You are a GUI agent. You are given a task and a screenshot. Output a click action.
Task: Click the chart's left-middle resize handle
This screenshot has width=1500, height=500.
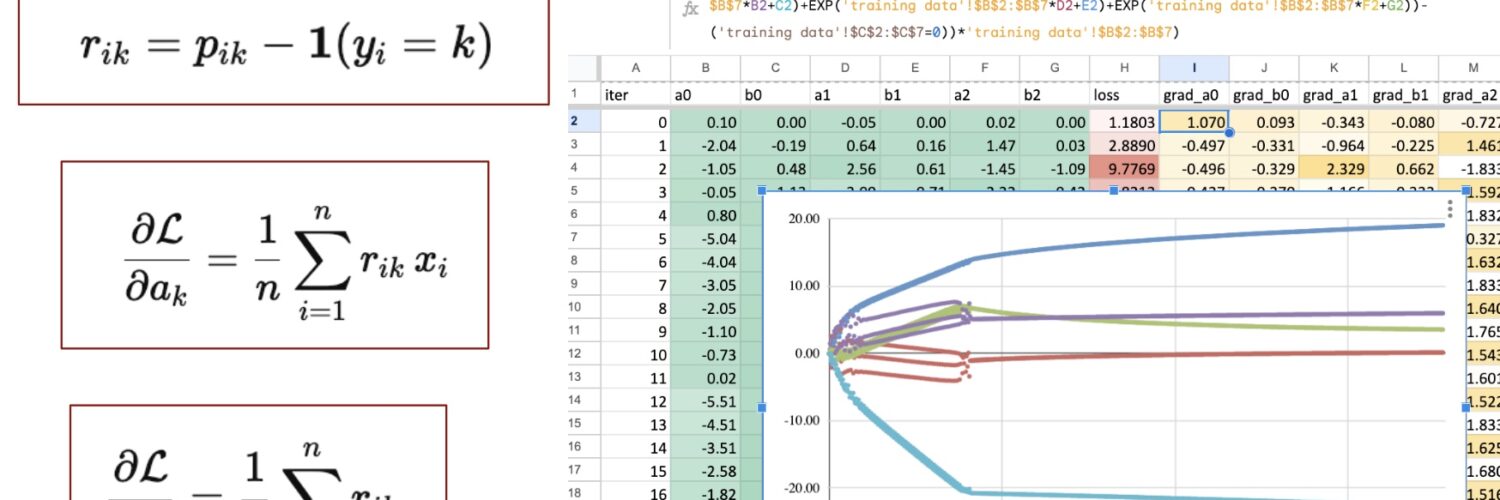[763, 407]
